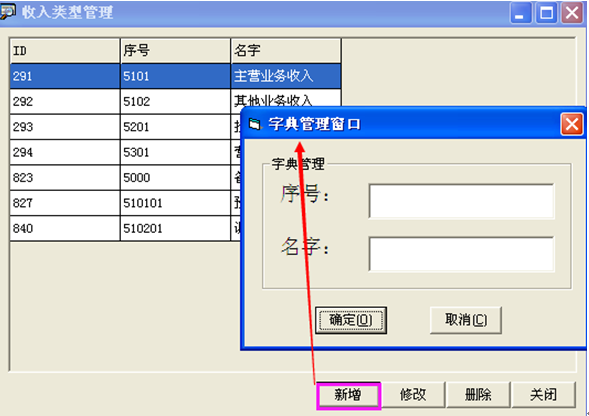Select the 5102 sequence cell
The width and height of the screenshot is (589, 416).
tap(175, 101)
